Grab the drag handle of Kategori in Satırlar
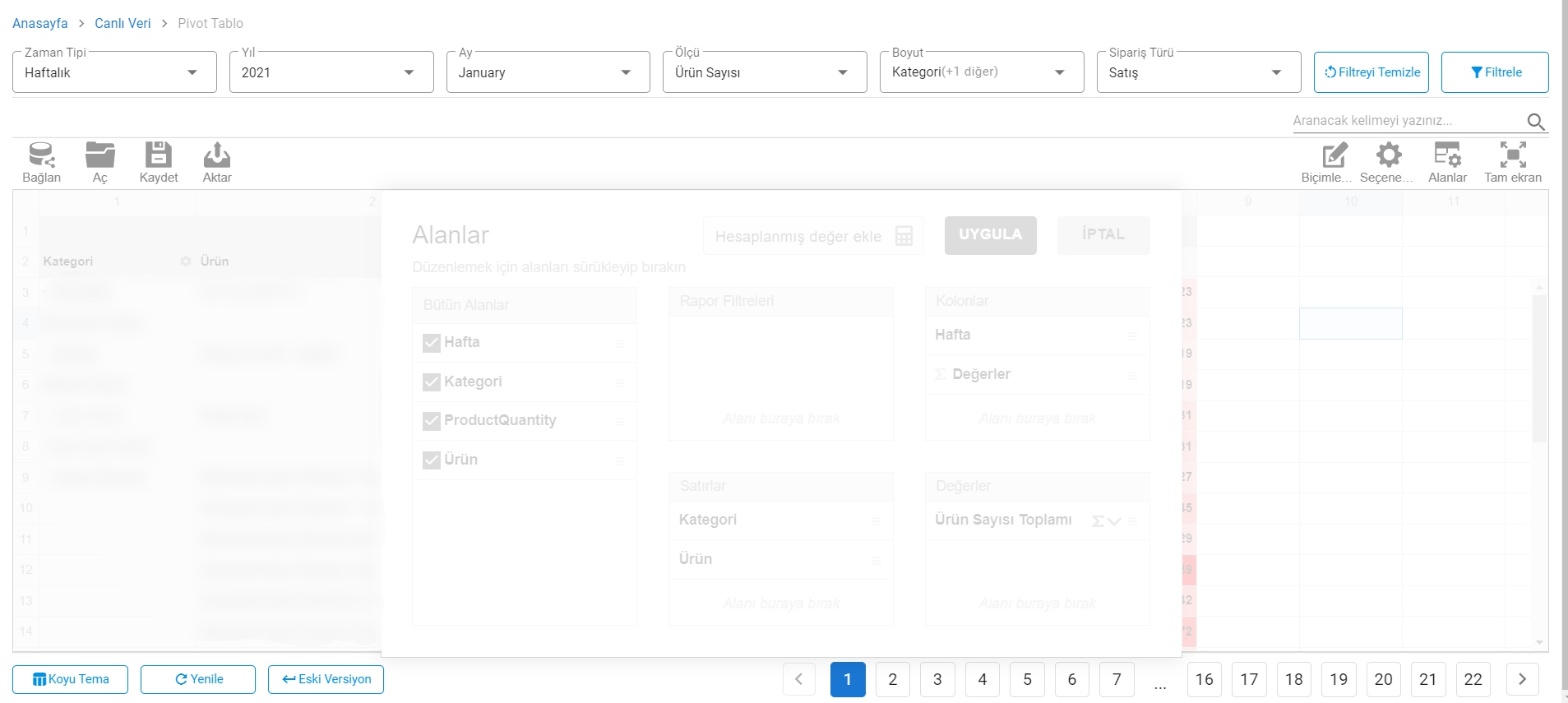Viewport: 1568px width, 703px height. click(x=877, y=520)
